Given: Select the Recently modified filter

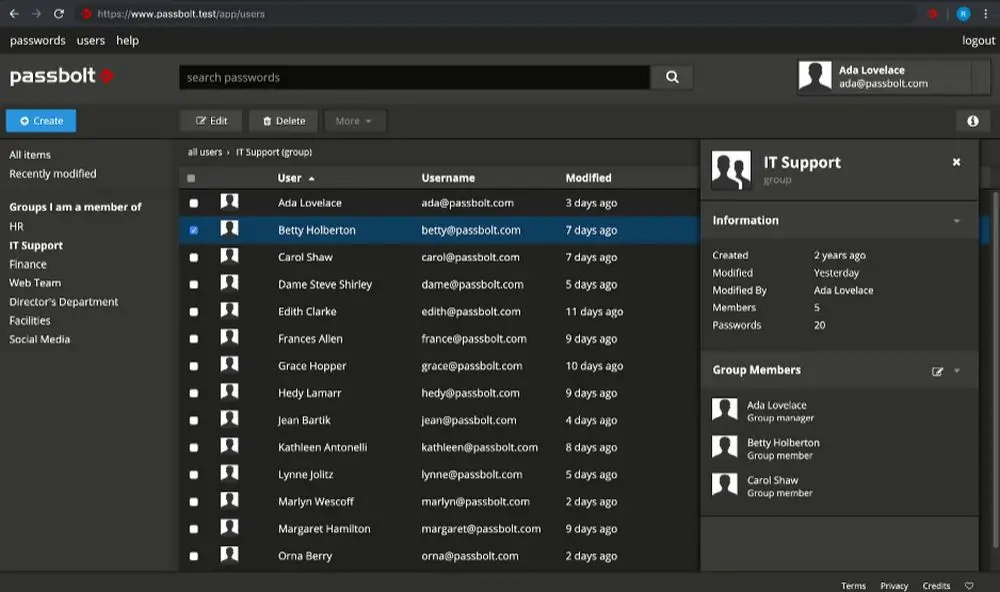Looking at the screenshot, I should [53, 174].
